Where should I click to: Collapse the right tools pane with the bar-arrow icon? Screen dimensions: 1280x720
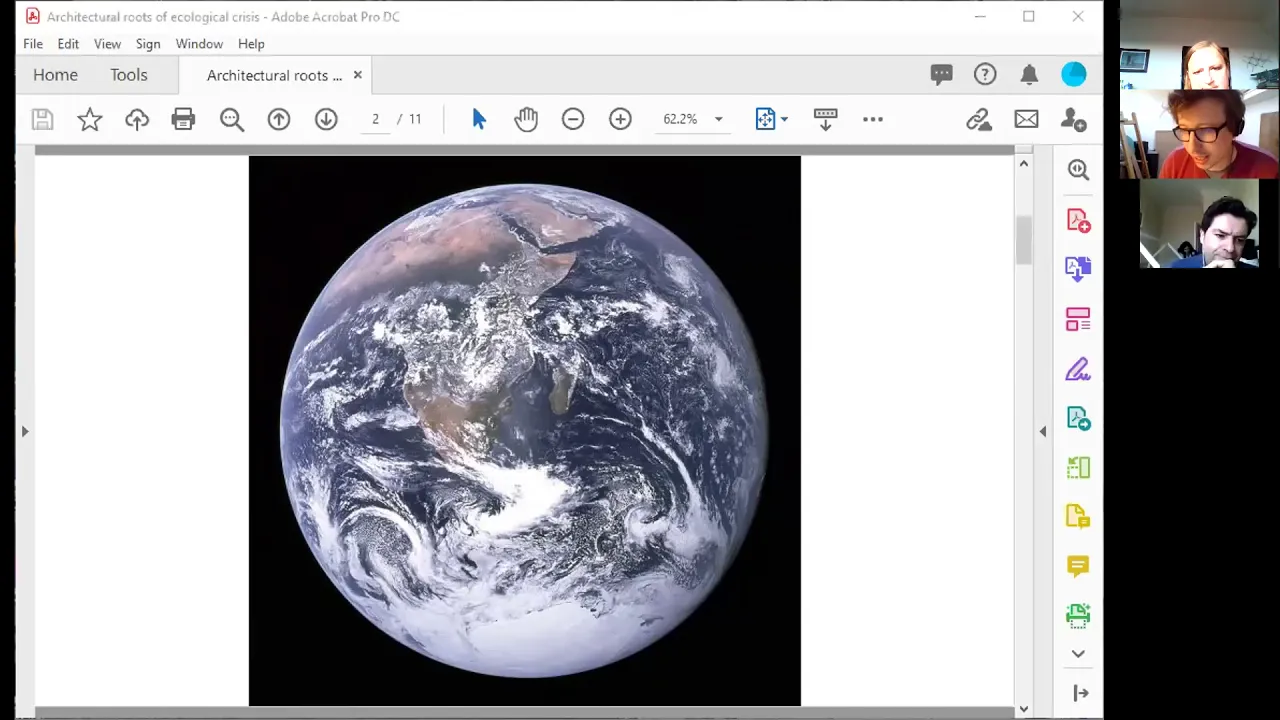pos(1081,693)
